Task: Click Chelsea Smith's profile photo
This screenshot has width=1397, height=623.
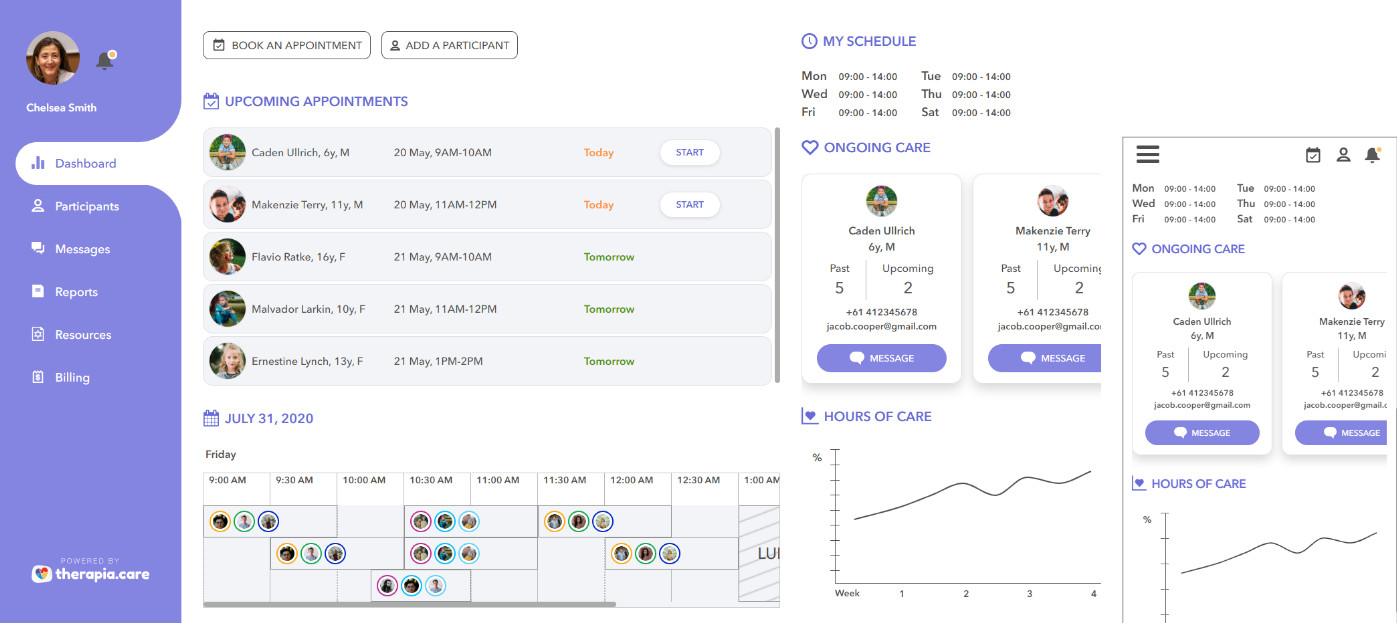Action: point(52,59)
